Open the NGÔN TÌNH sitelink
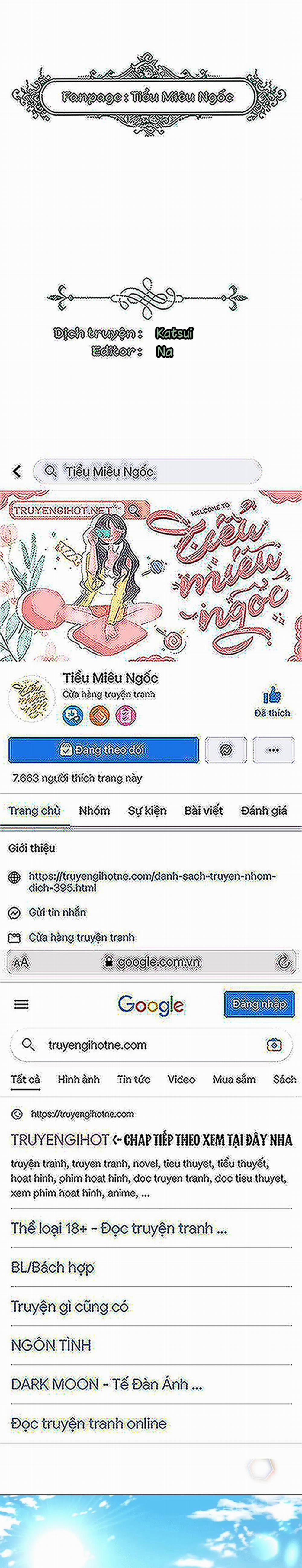Screen dimensions: 302x1568 click(x=51, y=1344)
